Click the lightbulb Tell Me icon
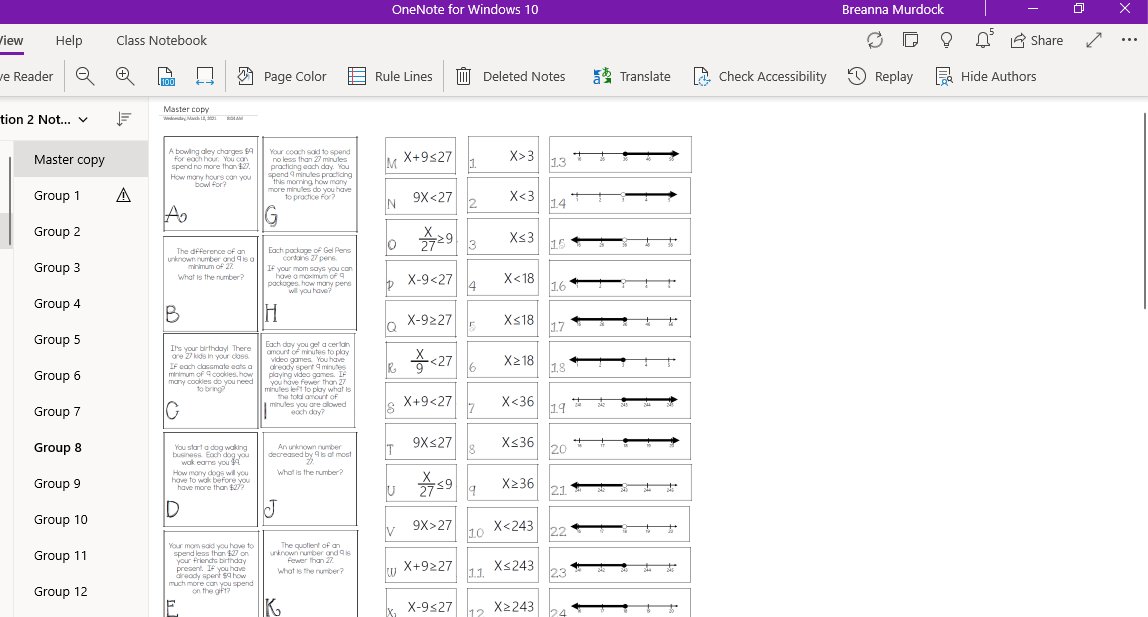 [947, 40]
